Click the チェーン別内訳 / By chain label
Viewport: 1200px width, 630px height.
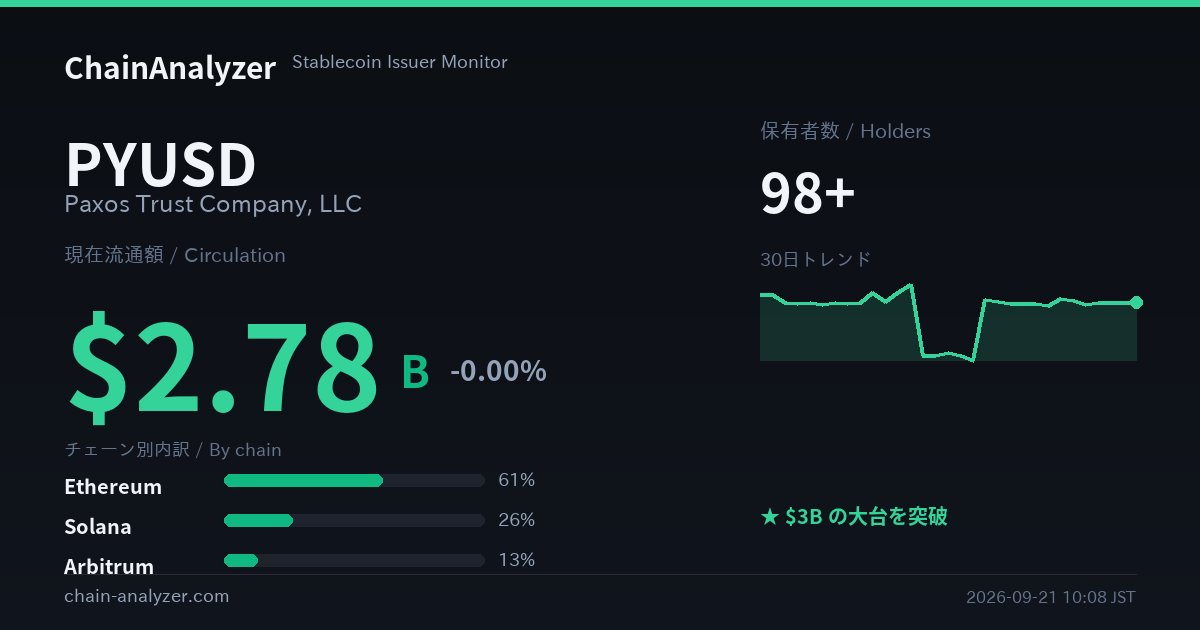tap(173, 450)
